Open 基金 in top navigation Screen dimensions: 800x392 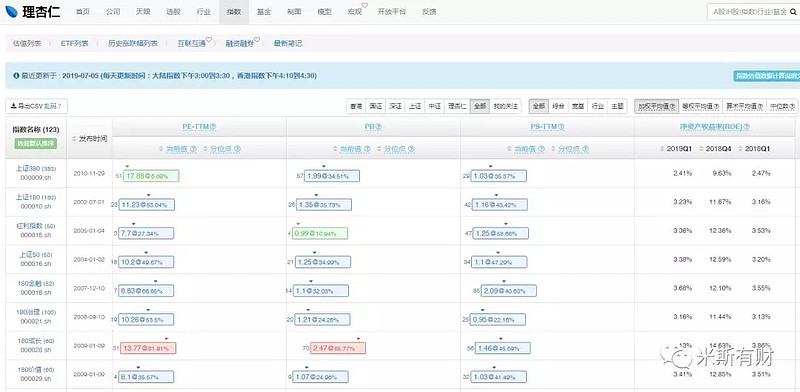tap(264, 12)
